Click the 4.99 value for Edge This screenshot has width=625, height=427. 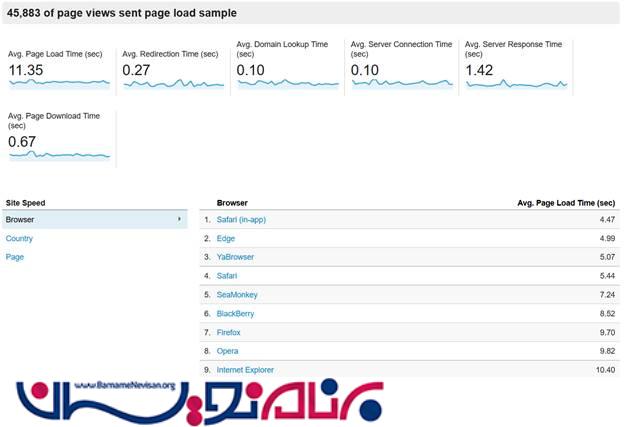click(607, 238)
